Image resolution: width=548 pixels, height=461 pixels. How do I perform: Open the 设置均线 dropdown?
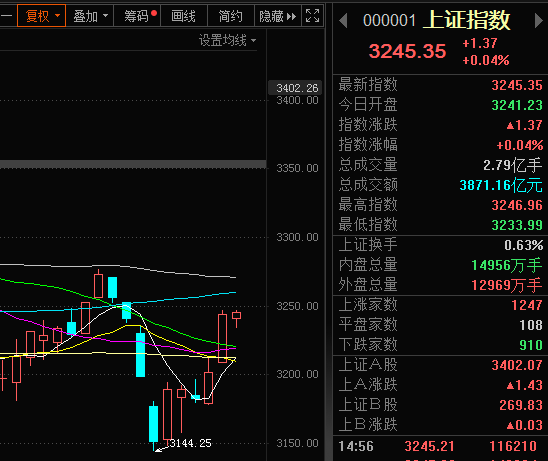228,41
